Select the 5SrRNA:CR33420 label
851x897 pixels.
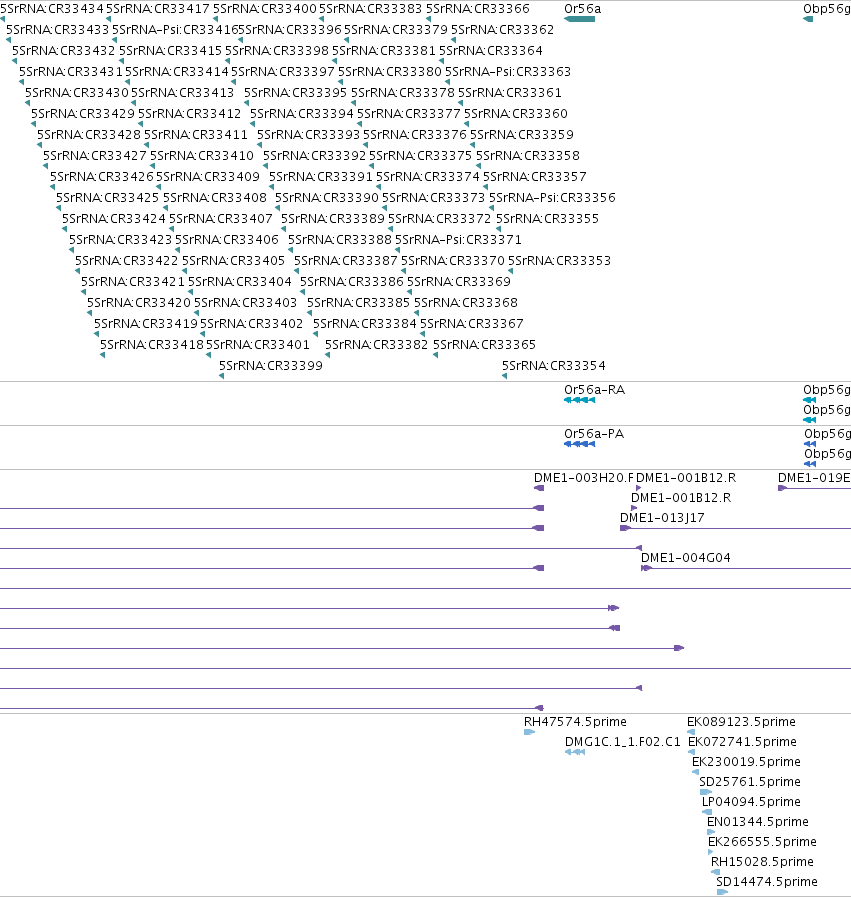tap(139, 303)
